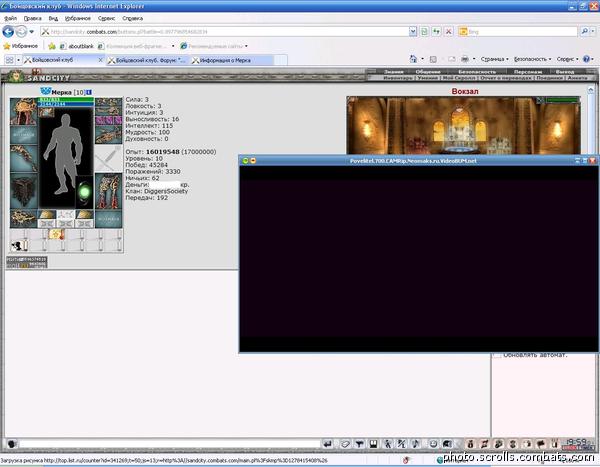The width and height of the screenshot is (600, 467).
Task: Stop loading with the red X icon
Action: point(448,32)
